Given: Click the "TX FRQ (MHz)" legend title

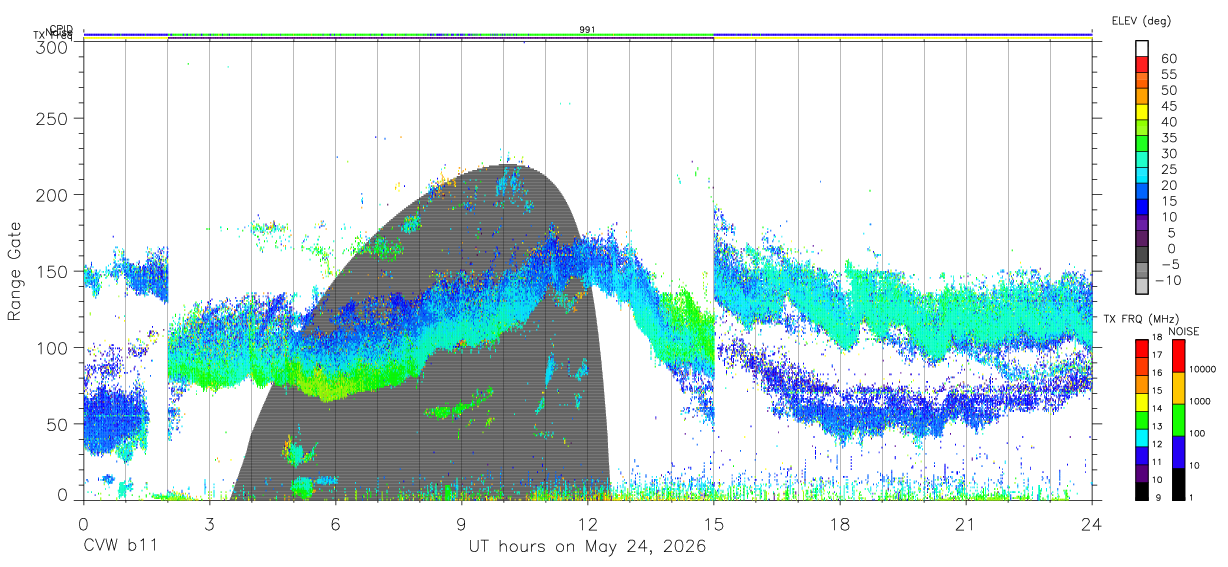Looking at the screenshot, I should coord(1142,319).
